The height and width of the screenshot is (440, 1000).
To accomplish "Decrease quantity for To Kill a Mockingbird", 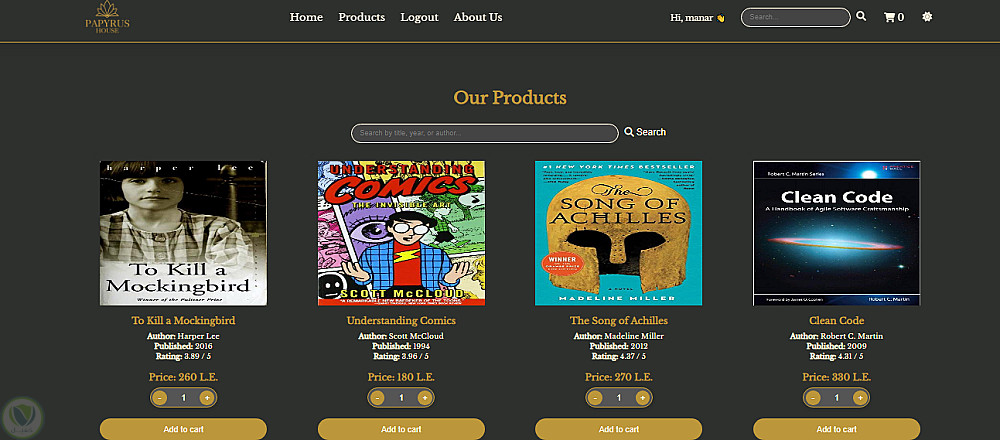I will point(159,398).
